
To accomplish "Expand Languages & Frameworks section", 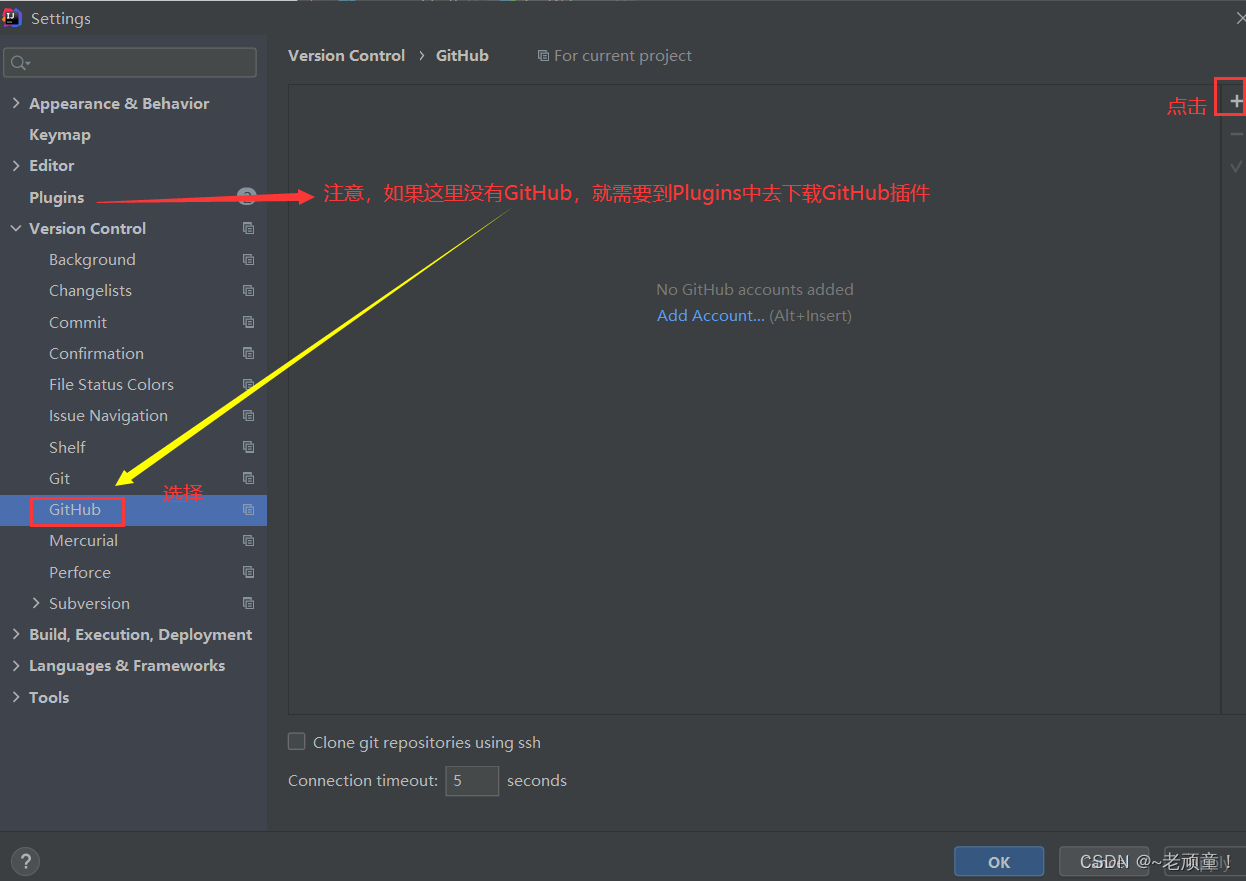I will [16, 665].
